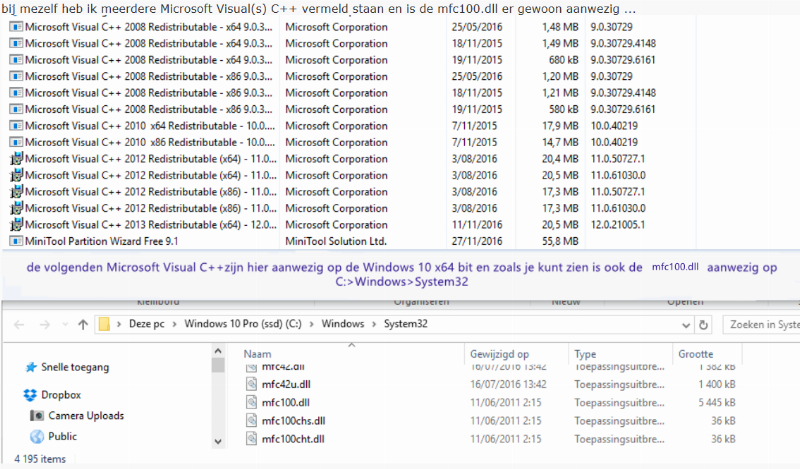The image size is (800, 469).
Task: Click the Zoeken in System32 search box
Action: click(x=762, y=325)
